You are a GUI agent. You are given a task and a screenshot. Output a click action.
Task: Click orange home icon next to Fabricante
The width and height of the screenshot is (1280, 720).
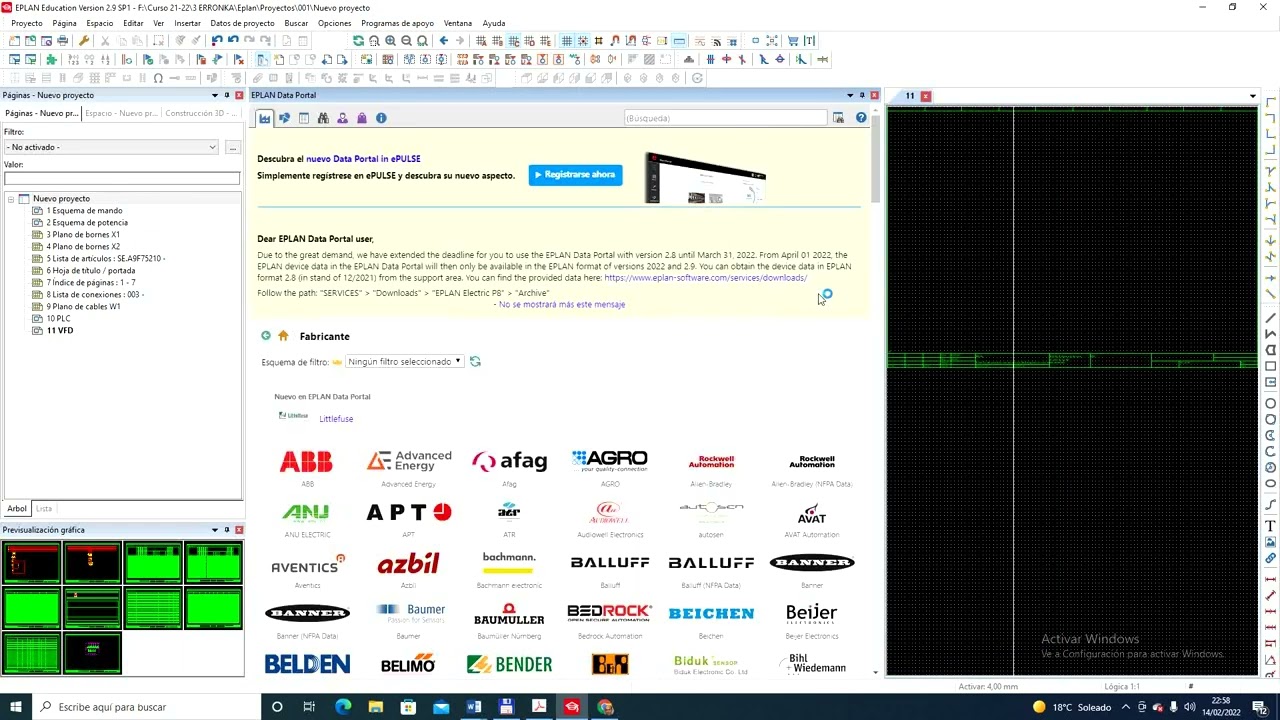pyautogui.click(x=283, y=336)
